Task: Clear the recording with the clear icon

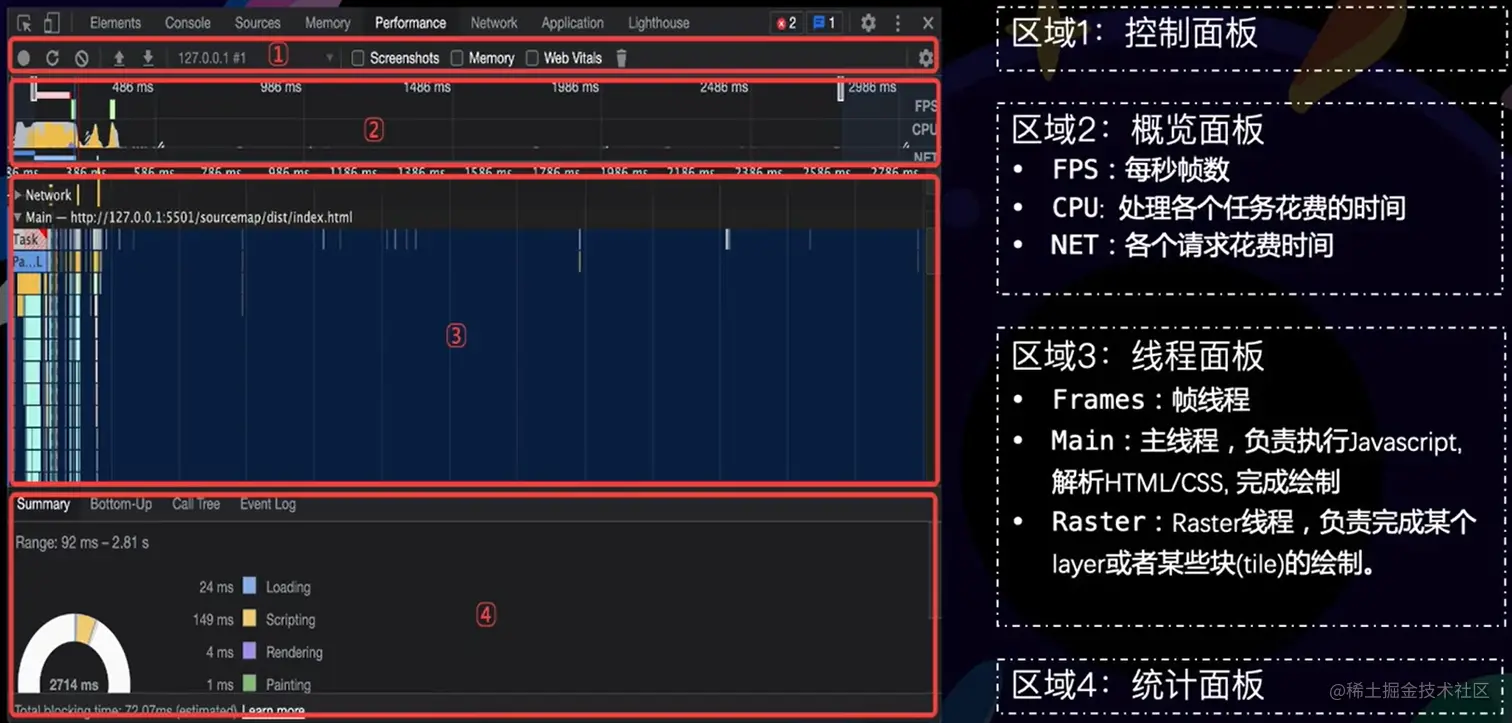Action: click(x=82, y=58)
